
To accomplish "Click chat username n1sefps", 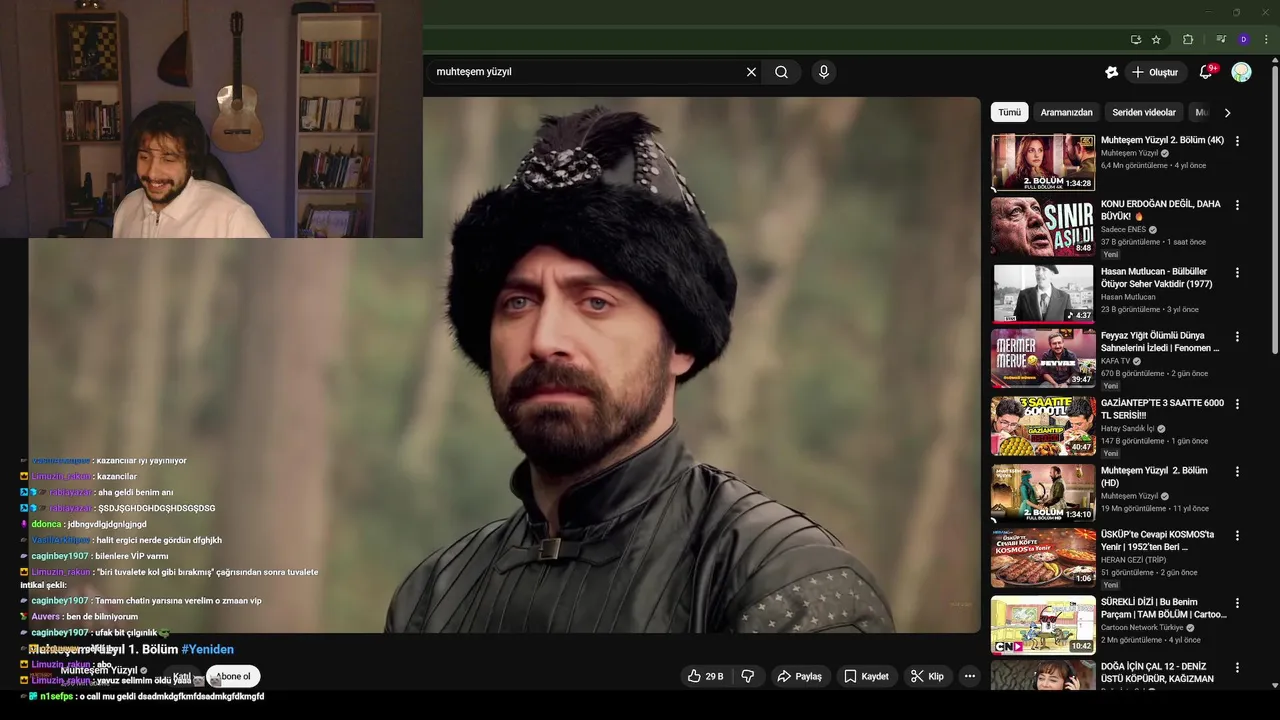I will 57,696.
